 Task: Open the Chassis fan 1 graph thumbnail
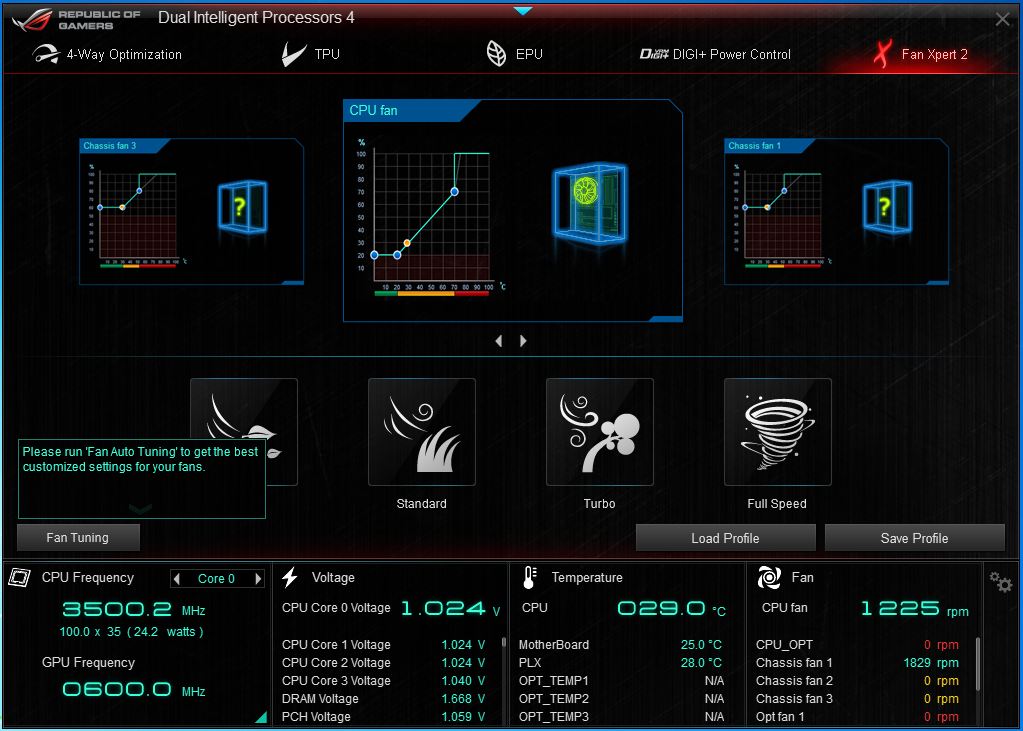[x=783, y=214]
